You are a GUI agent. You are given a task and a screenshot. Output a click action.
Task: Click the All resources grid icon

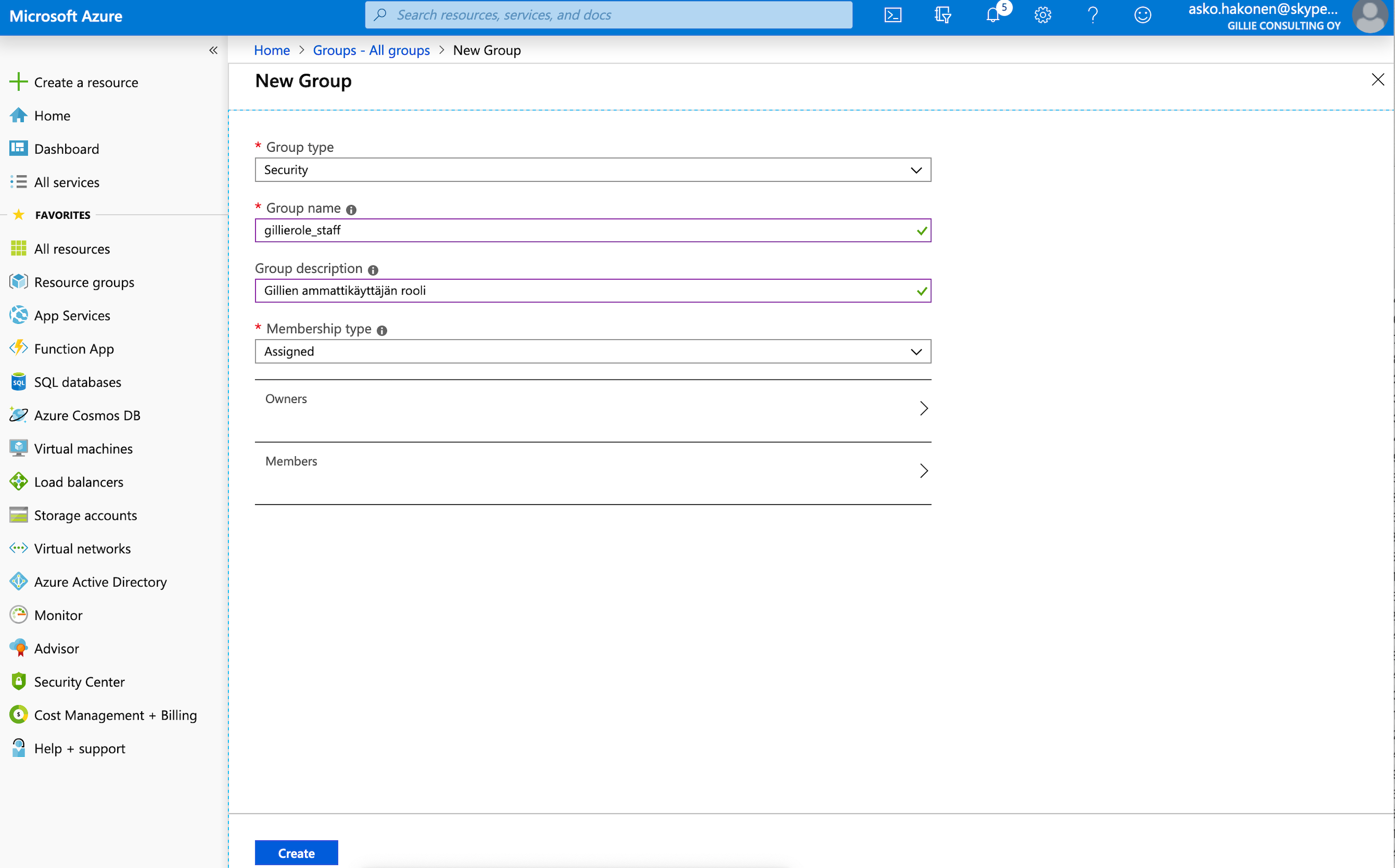pyautogui.click(x=19, y=248)
